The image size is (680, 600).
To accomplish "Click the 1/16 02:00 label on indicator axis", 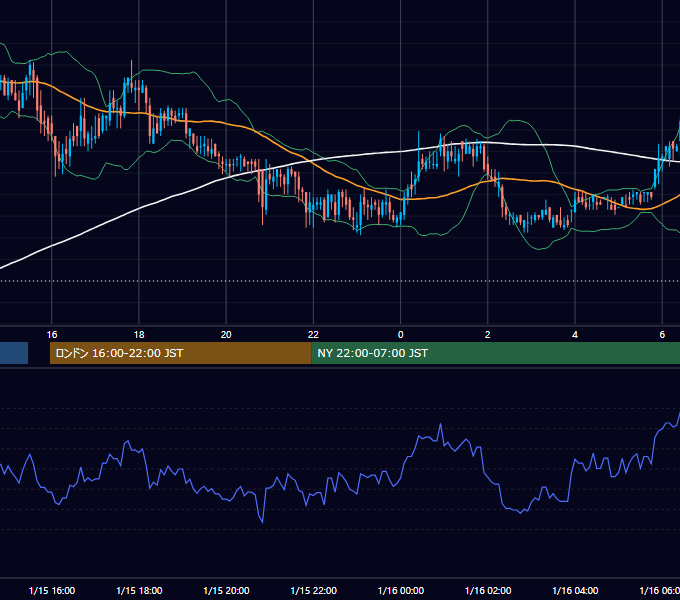I will 488,590.
